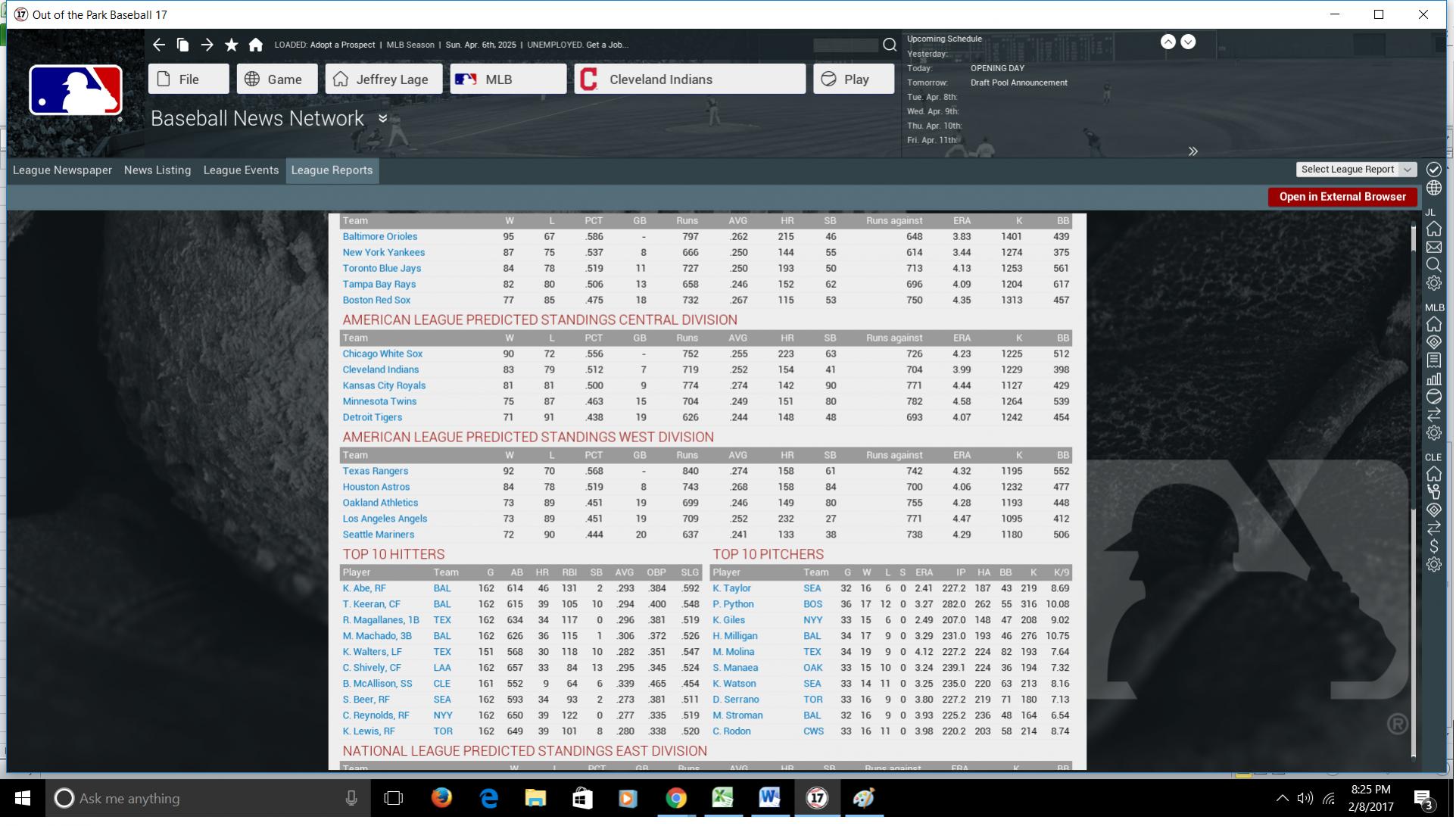Click the checkmark circle icon in sidebar
Image resolution: width=1456 pixels, height=826 pixels.
pyautogui.click(x=1433, y=170)
